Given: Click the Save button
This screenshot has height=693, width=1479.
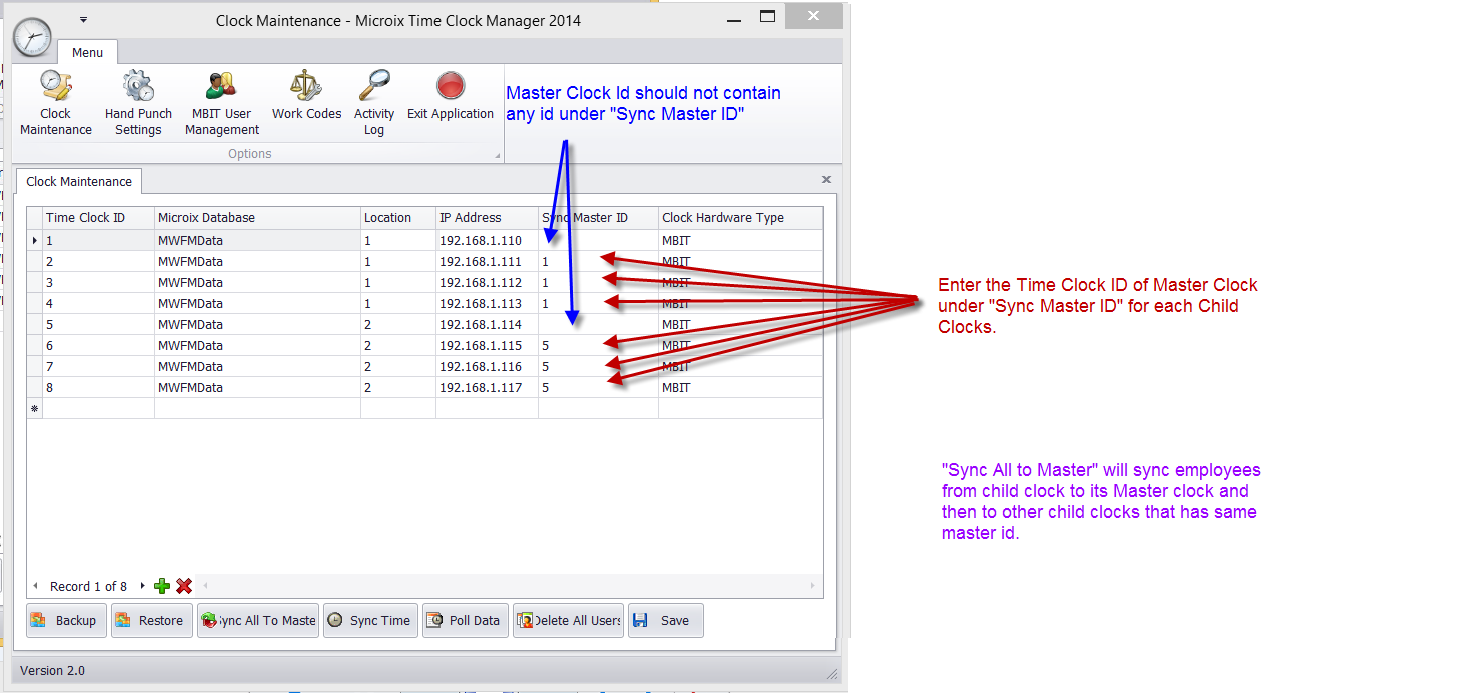Looking at the screenshot, I should 665,620.
